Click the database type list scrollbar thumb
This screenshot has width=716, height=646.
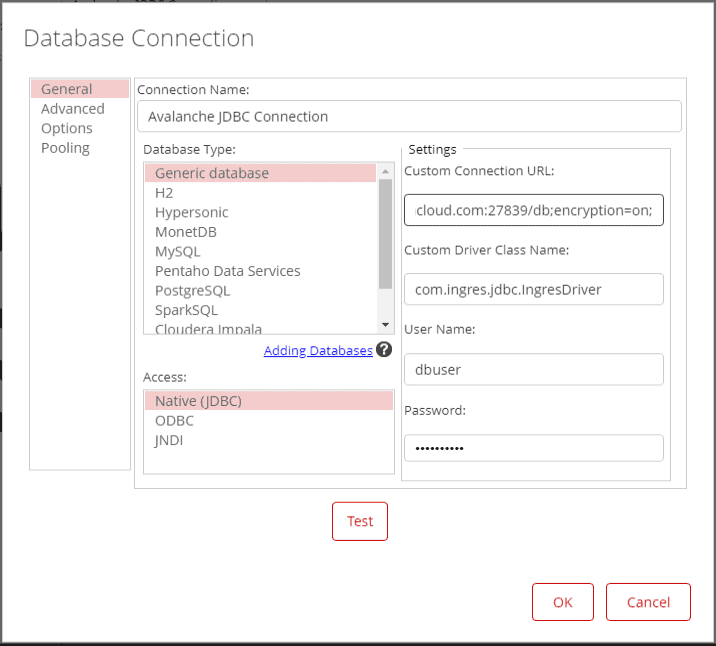tap(385, 234)
